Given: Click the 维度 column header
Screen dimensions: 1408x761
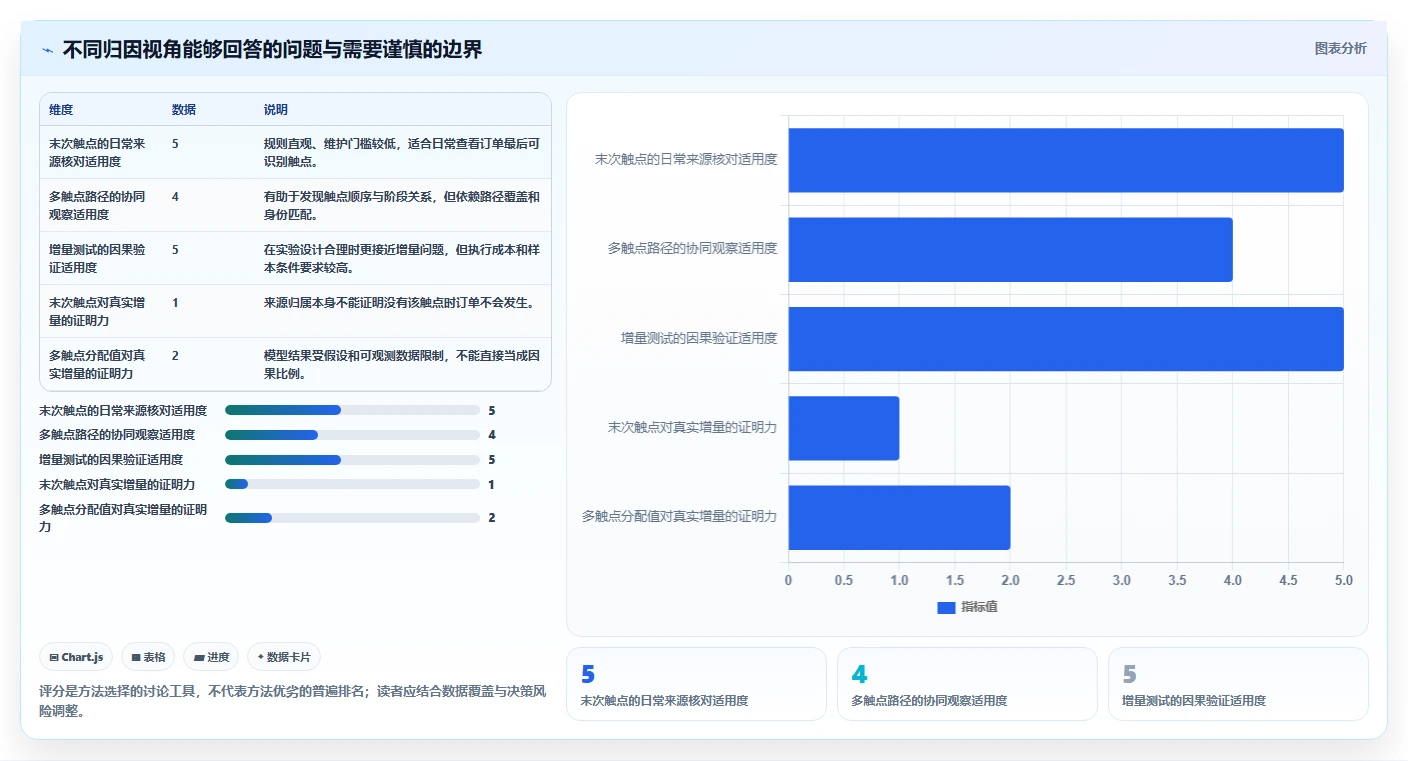Looking at the screenshot, I should [x=61, y=109].
